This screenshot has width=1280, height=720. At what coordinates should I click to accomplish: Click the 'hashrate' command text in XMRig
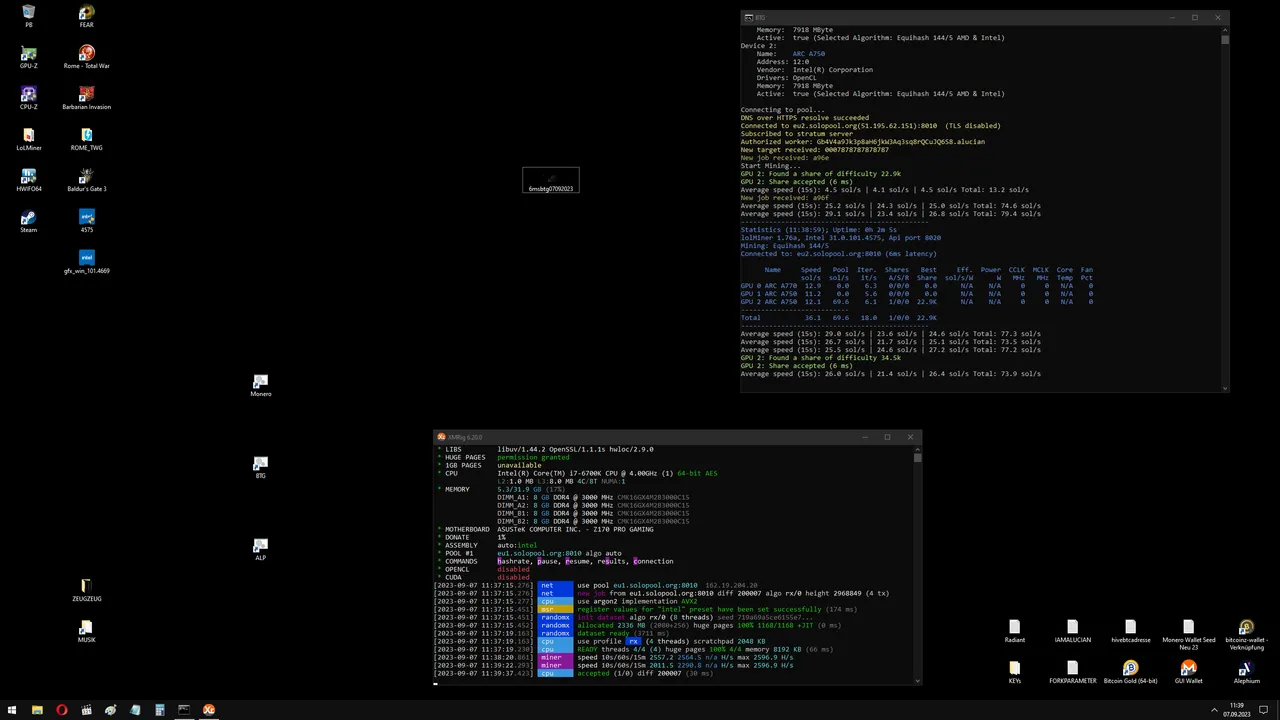(514, 561)
